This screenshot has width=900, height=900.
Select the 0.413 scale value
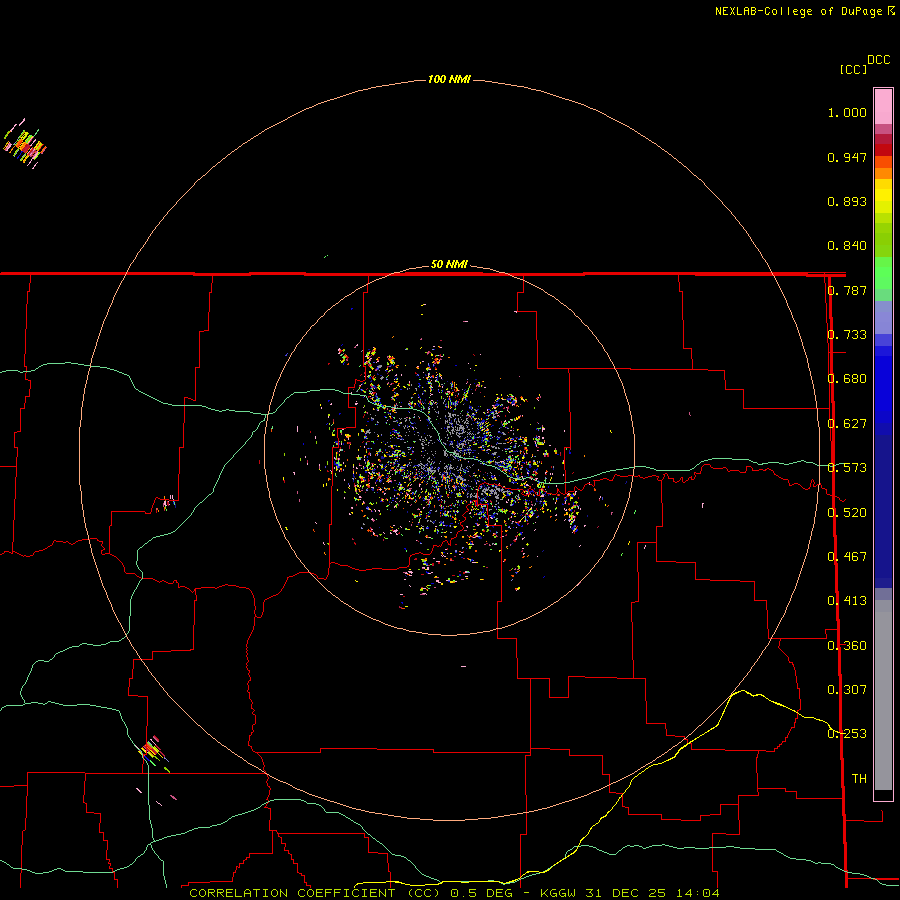coord(847,601)
